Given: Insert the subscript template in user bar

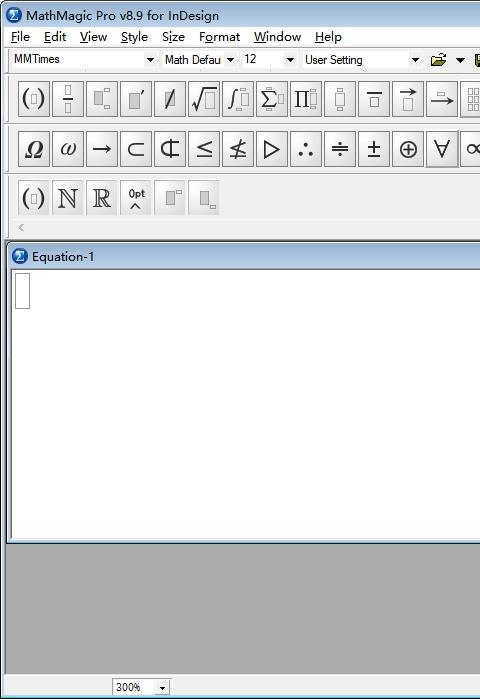Looking at the screenshot, I should tap(204, 198).
